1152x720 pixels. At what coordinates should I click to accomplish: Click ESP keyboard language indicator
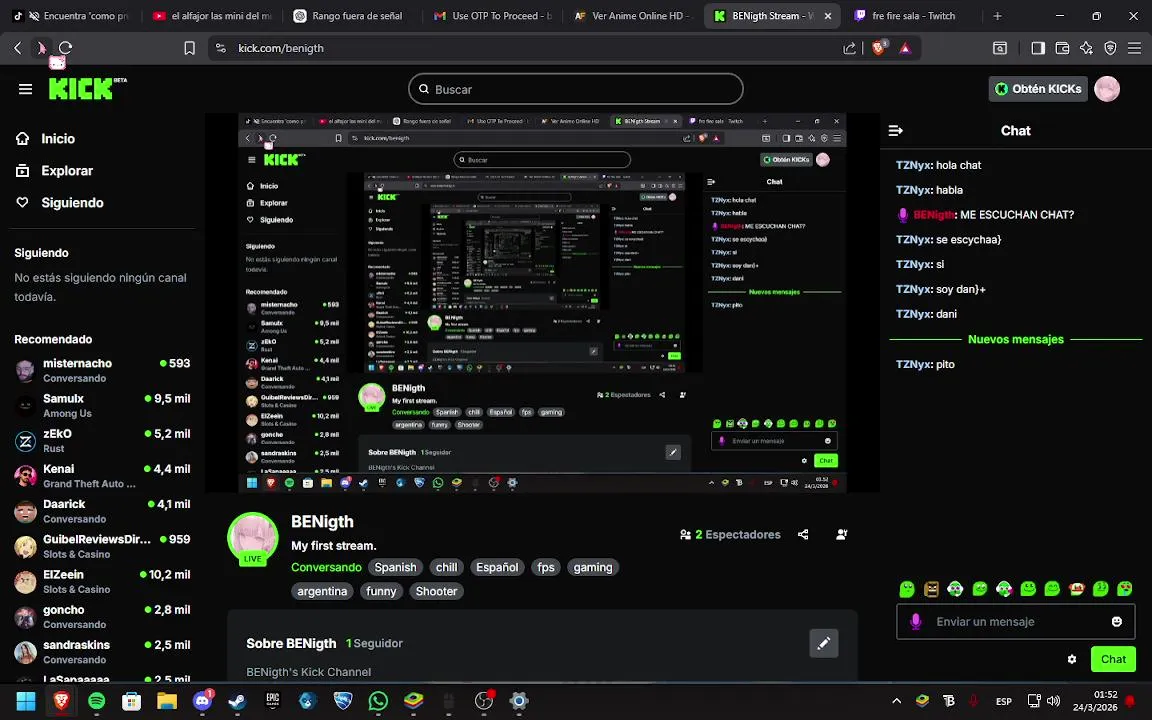point(1004,702)
